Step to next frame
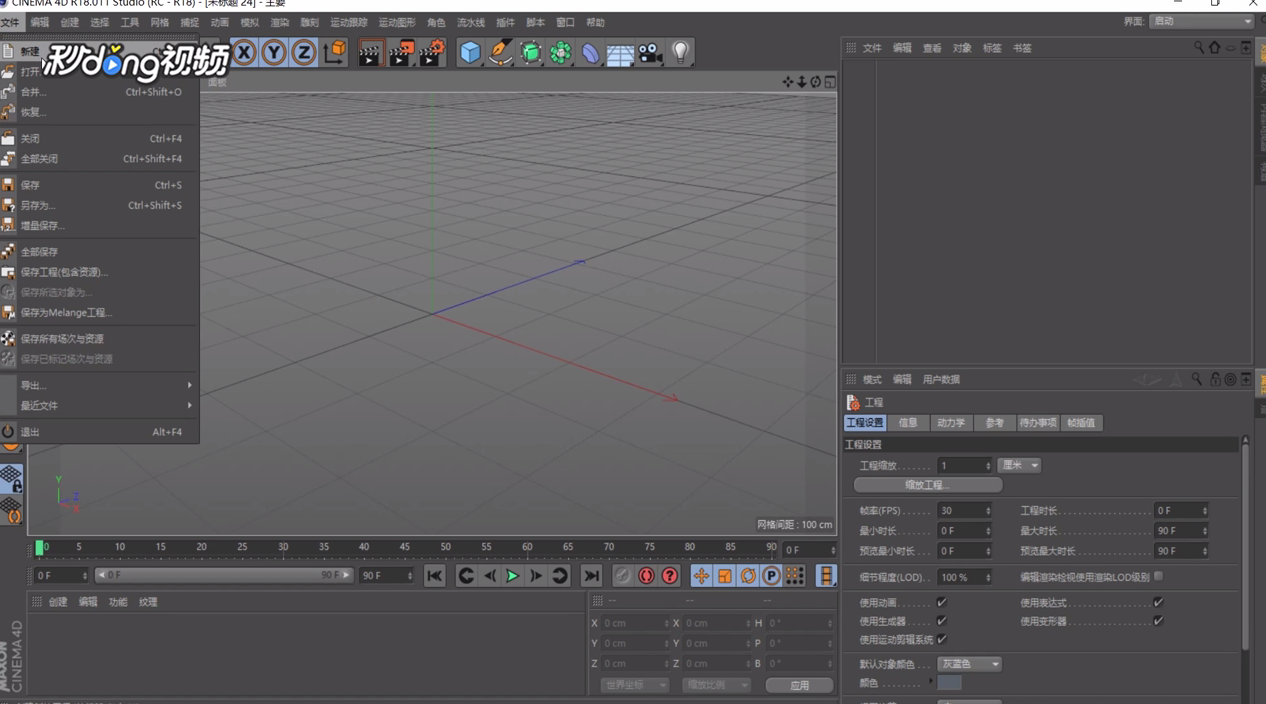 (536, 576)
